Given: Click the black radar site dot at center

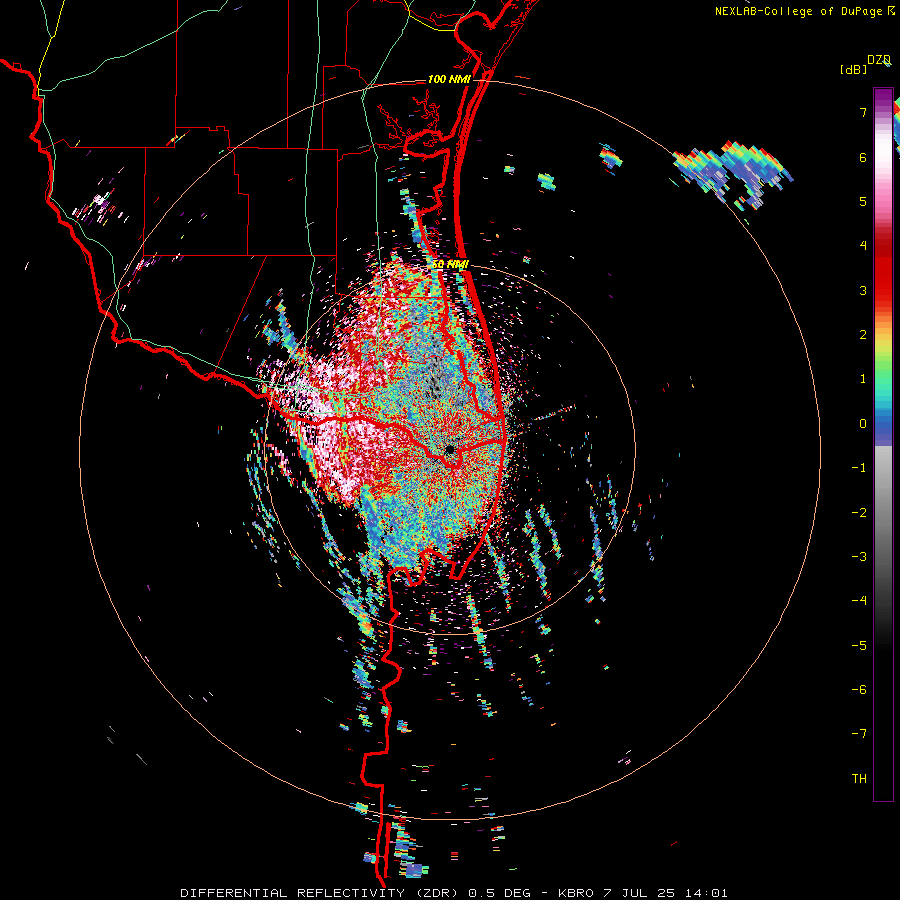Looking at the screenshot, I should point(449,449).
